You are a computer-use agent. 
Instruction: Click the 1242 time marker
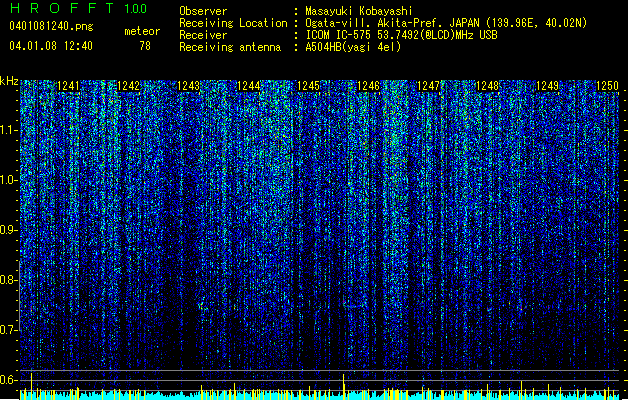click(128, 86)
